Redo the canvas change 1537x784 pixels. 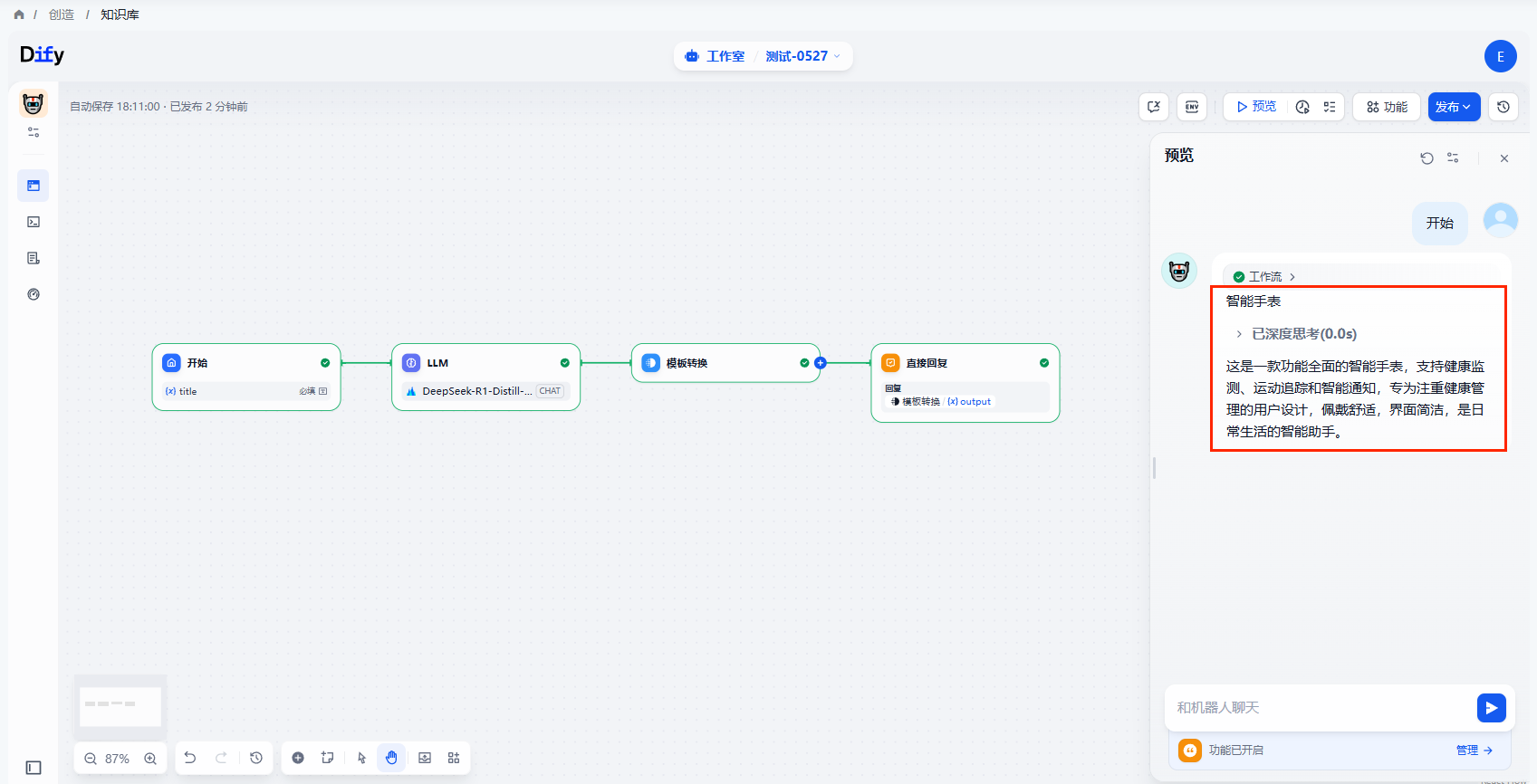coord(221,758)
